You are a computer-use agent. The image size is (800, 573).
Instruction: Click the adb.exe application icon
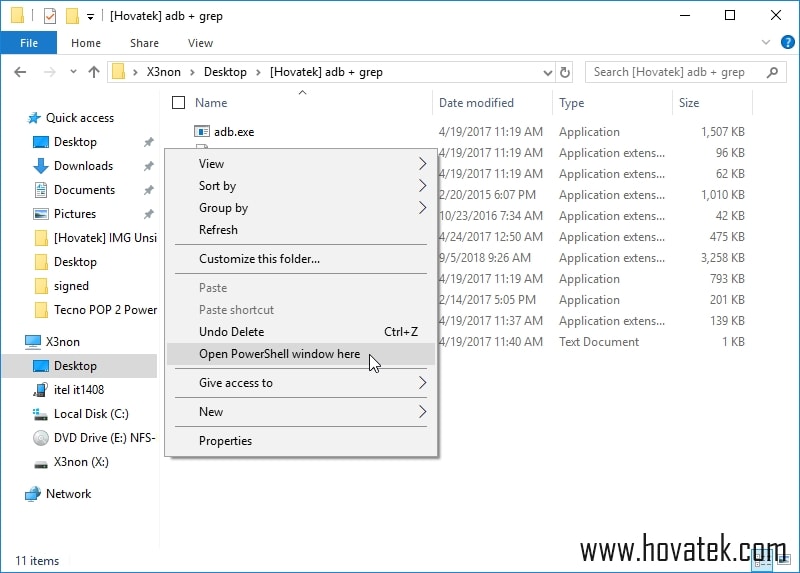pos(202,132)
